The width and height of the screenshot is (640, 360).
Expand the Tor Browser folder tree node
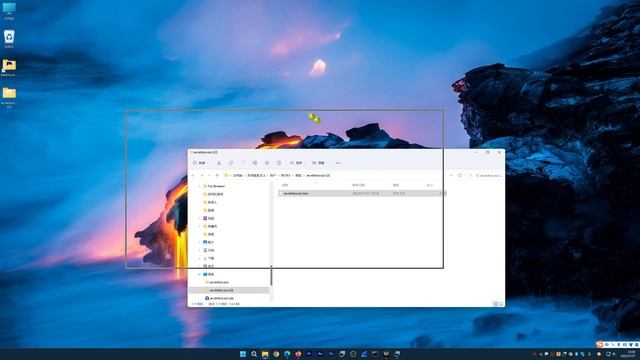tap(199, 186)
